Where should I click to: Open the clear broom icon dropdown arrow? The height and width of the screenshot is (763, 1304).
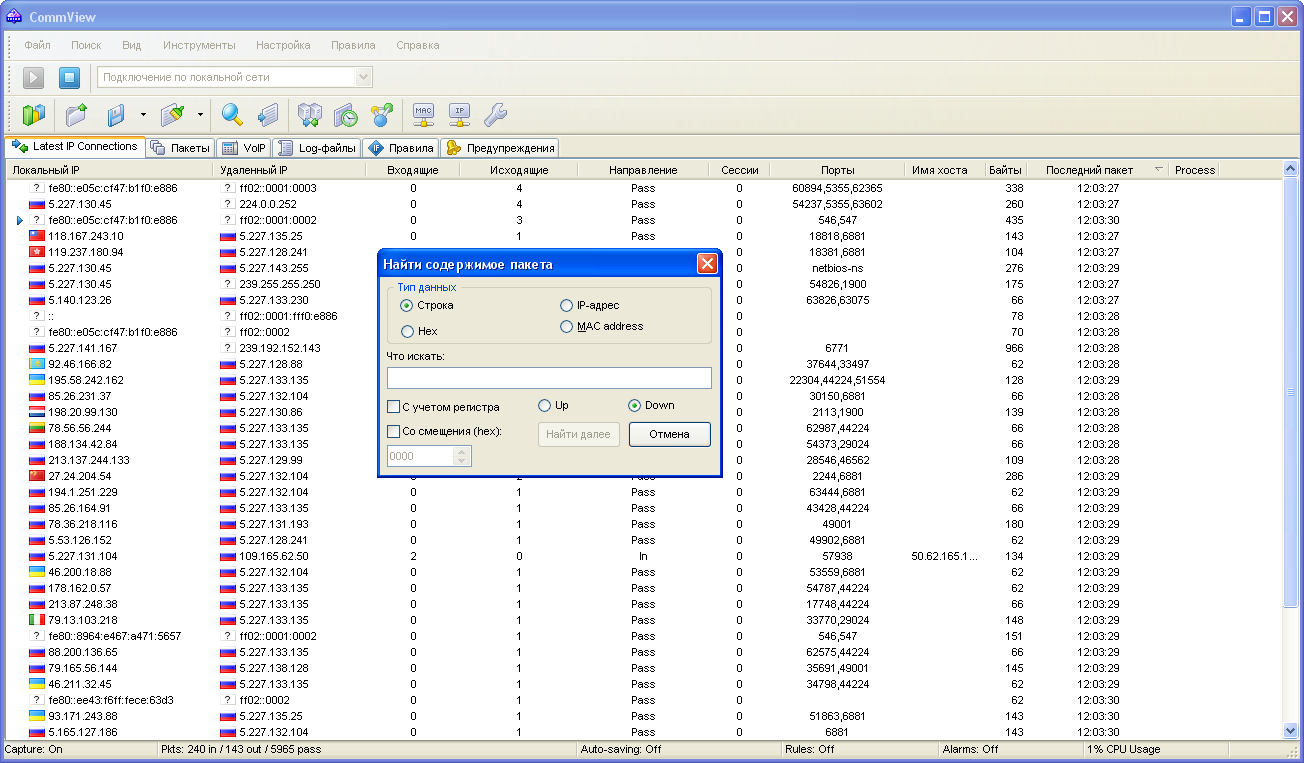coord(200,115)
